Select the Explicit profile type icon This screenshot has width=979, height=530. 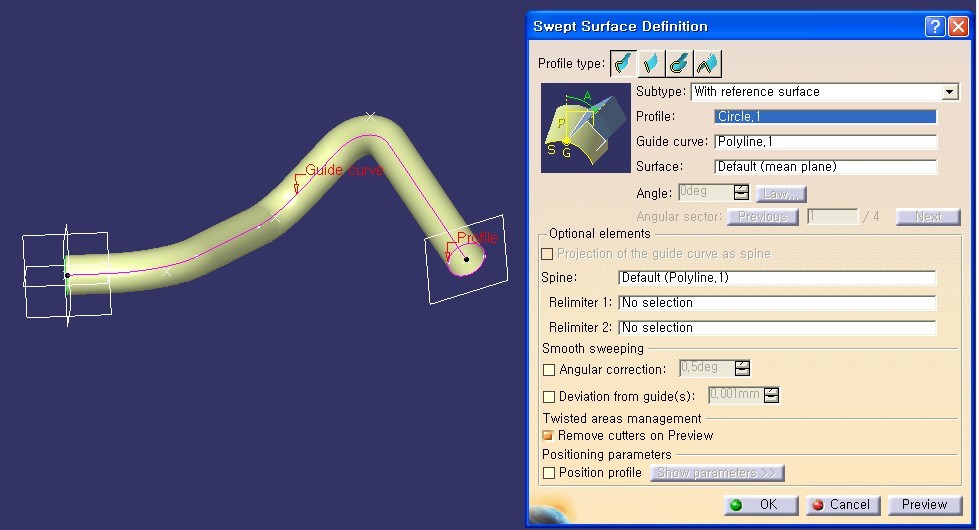(x=623, y=64)
